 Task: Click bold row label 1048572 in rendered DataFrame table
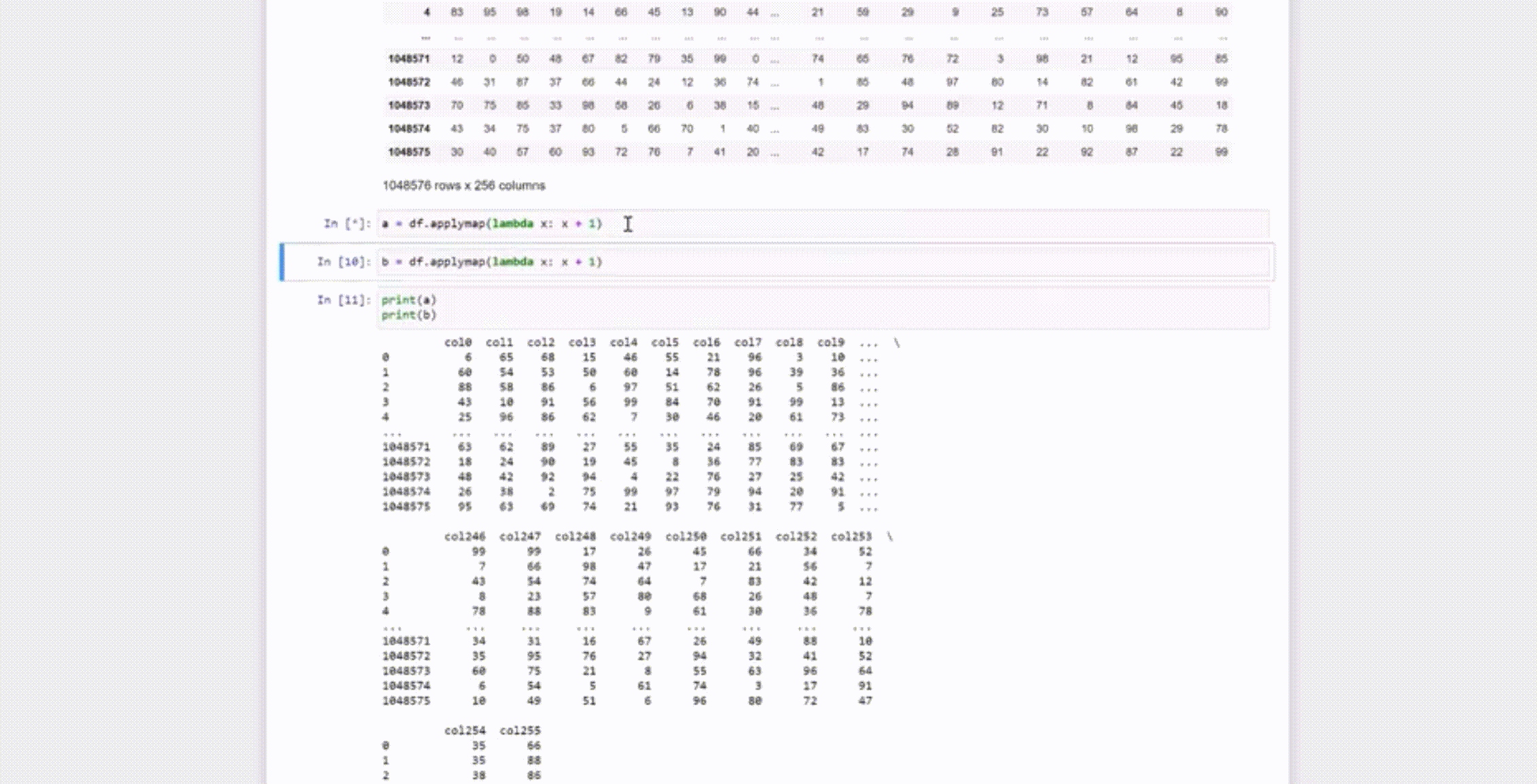(x=409, y=82)
